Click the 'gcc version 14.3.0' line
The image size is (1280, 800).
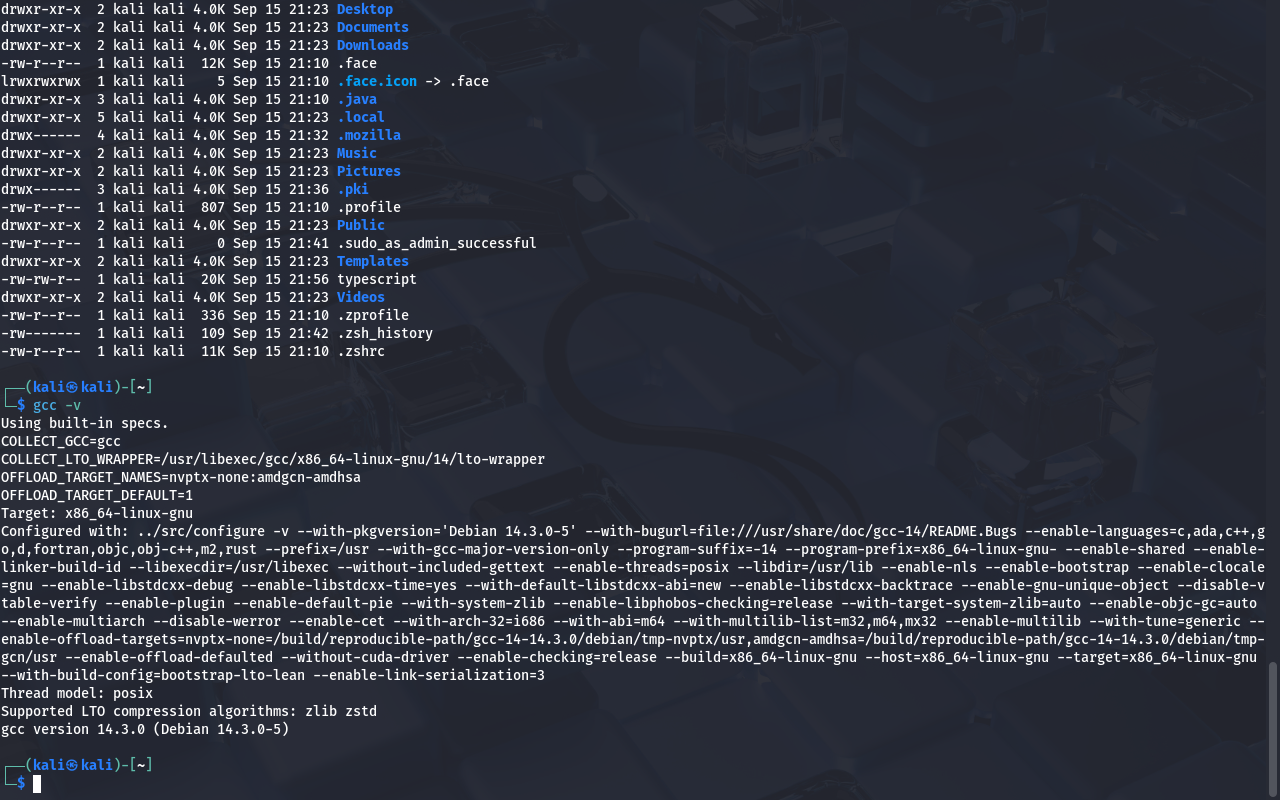(x=145, y=729)
